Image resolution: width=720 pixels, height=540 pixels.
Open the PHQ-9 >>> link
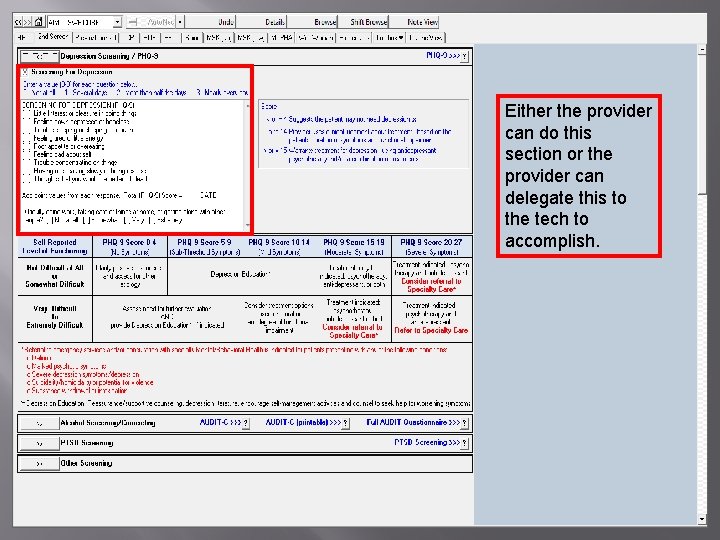click(x=443, y=56)
